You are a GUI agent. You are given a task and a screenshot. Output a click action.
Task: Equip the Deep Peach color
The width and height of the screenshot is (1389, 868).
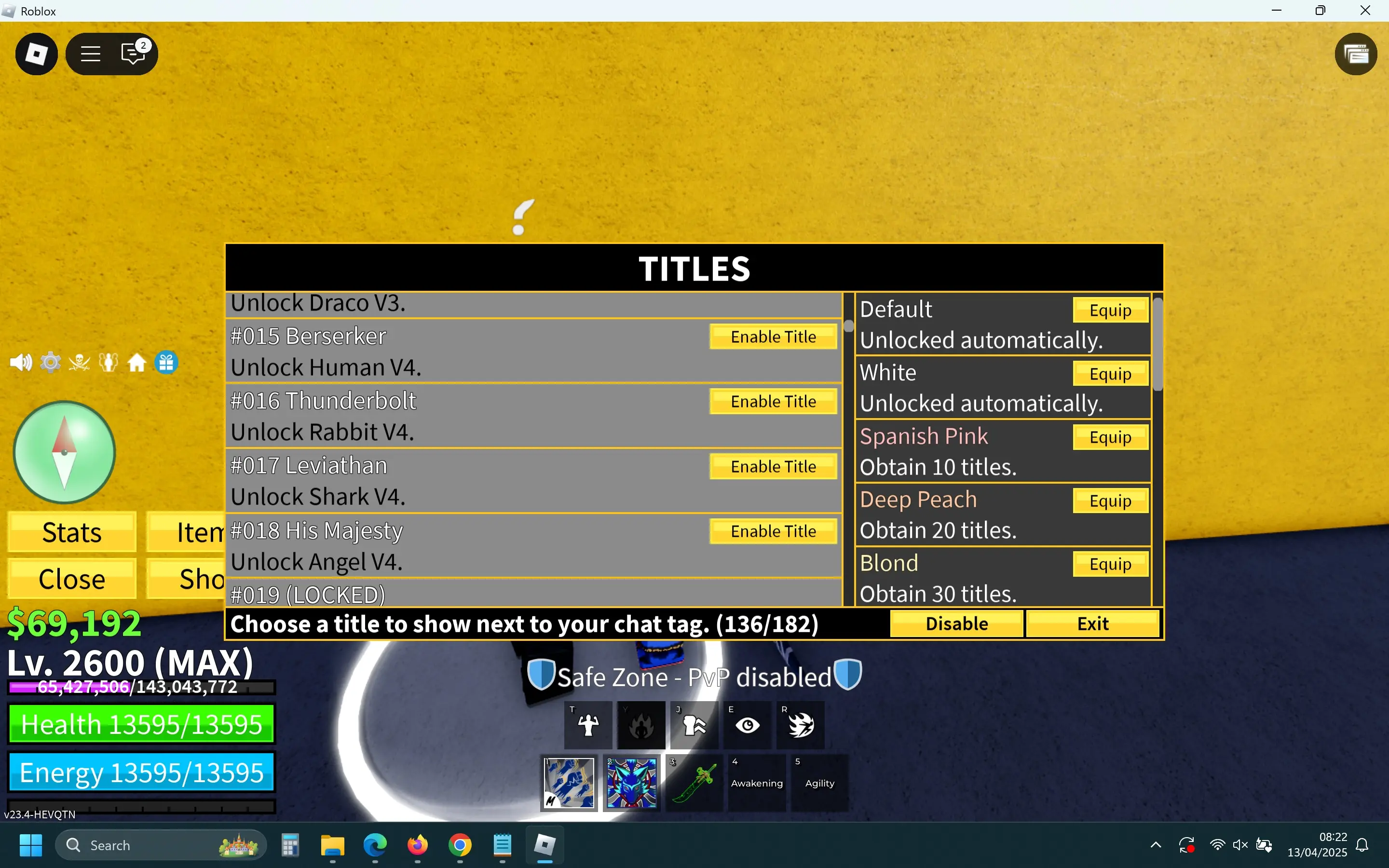coord(1110,501)
